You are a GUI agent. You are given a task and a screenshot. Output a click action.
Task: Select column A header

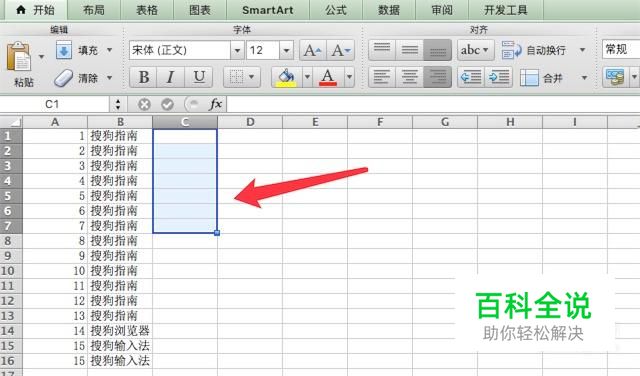coord(55,122)
